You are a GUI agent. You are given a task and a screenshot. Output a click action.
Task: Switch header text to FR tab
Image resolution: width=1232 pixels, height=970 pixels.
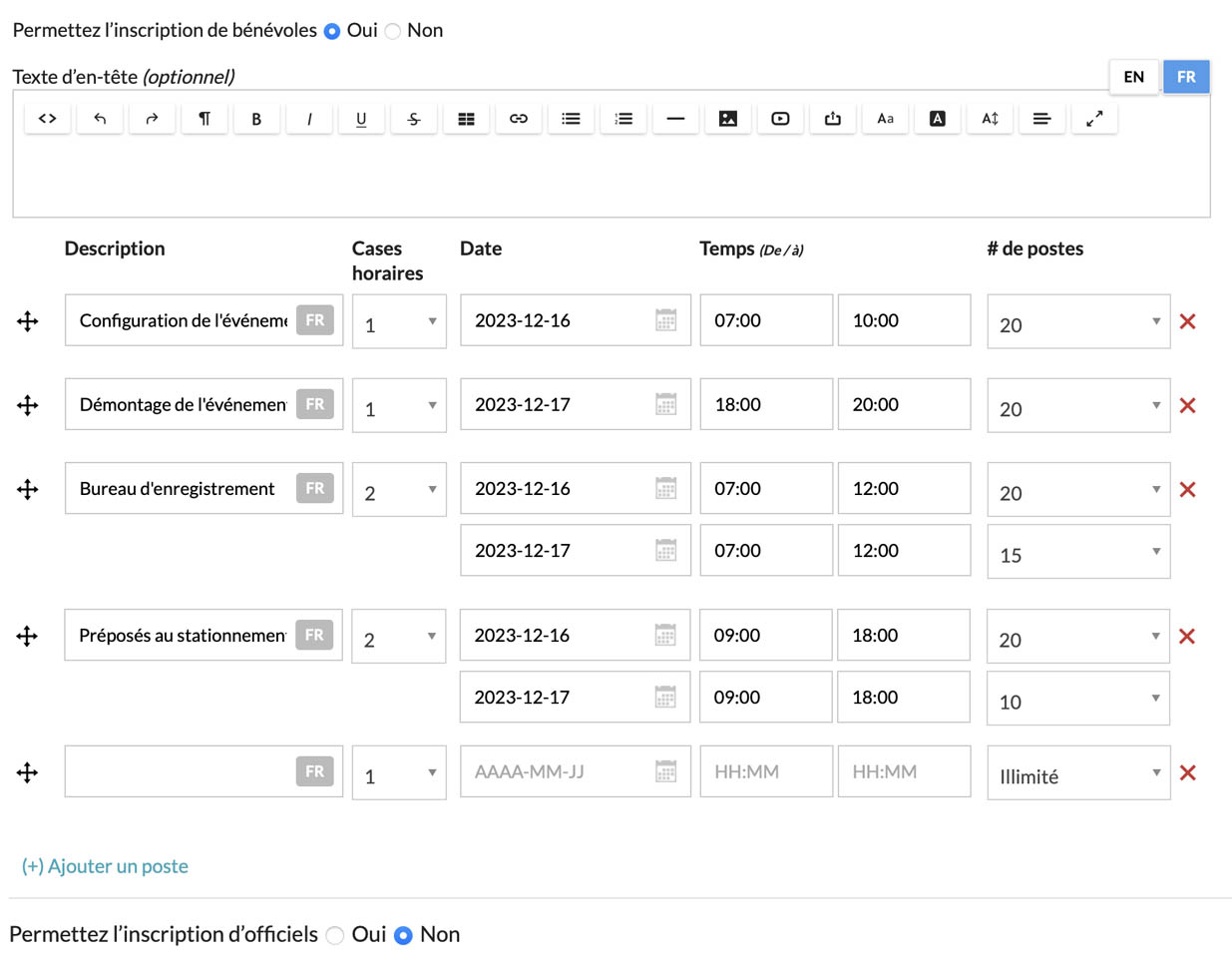coord(1186,77)
